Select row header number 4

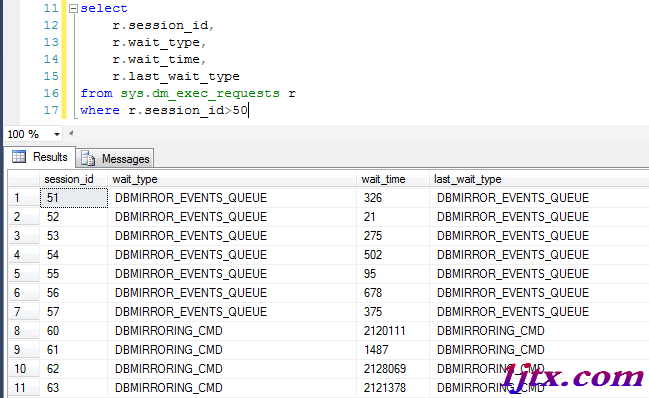pos(24,255)
